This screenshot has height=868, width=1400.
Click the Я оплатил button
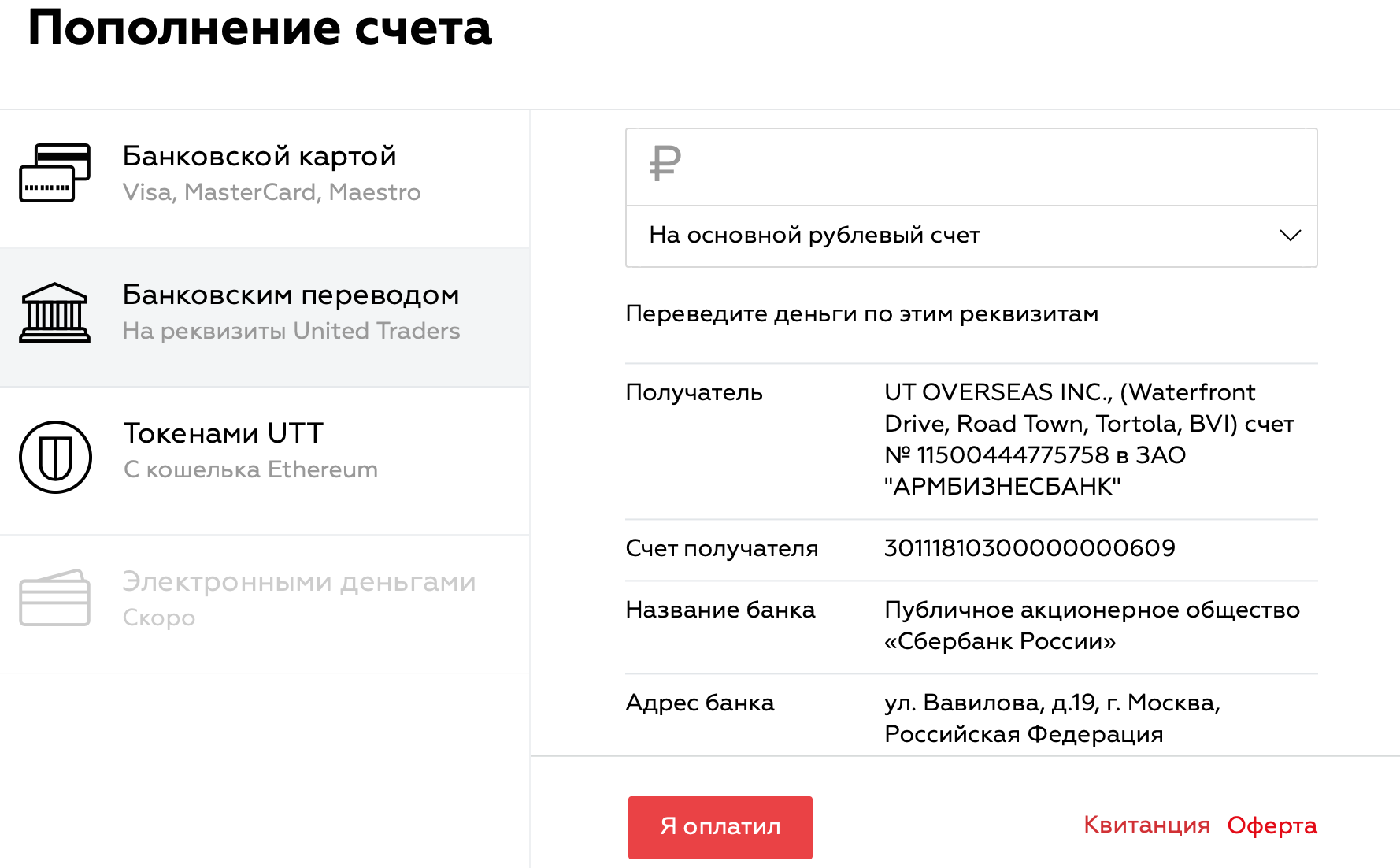pos(720,827)
